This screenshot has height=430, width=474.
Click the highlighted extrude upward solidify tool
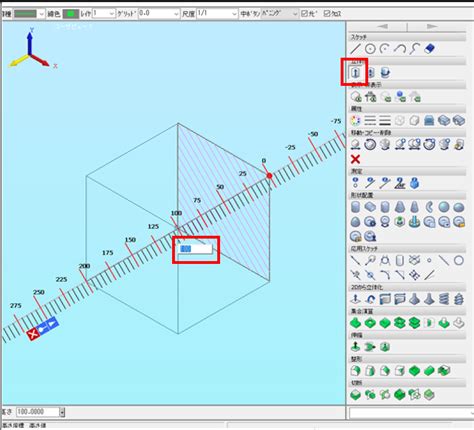click(x=355, y=73)
